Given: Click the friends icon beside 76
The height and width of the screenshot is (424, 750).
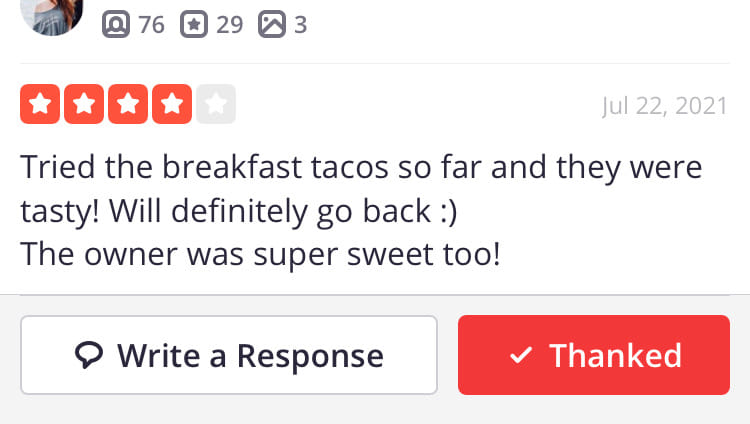Looking at the screenshot, I should click(116, 24).
